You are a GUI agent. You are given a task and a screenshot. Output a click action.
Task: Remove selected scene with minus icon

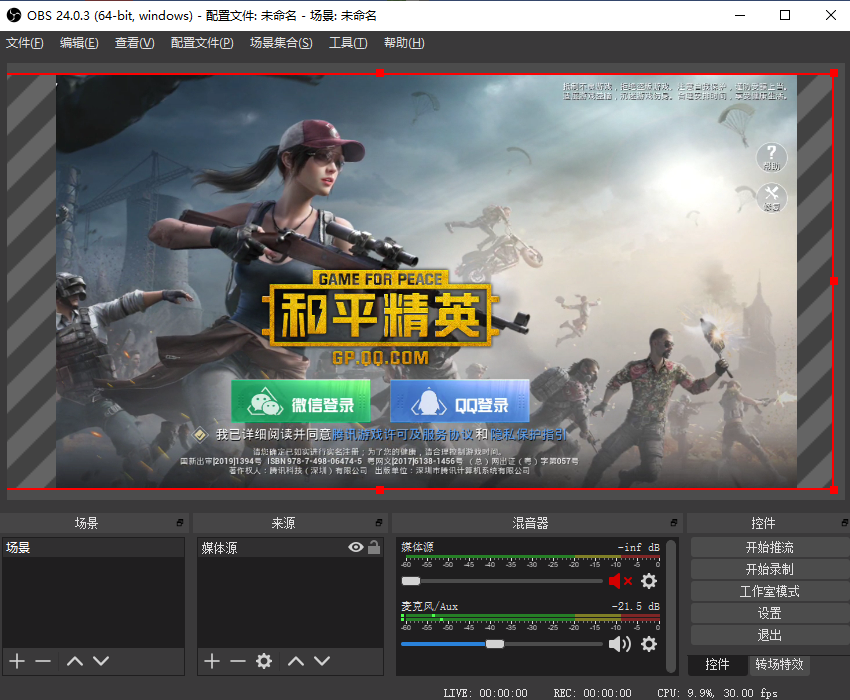pos(43,661)
